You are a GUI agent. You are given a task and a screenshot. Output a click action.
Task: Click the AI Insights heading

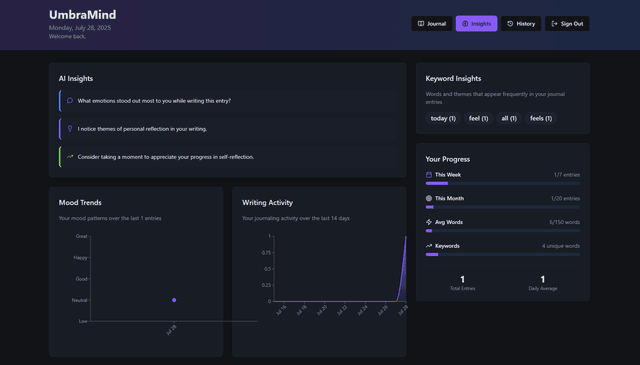click(76, 78)
